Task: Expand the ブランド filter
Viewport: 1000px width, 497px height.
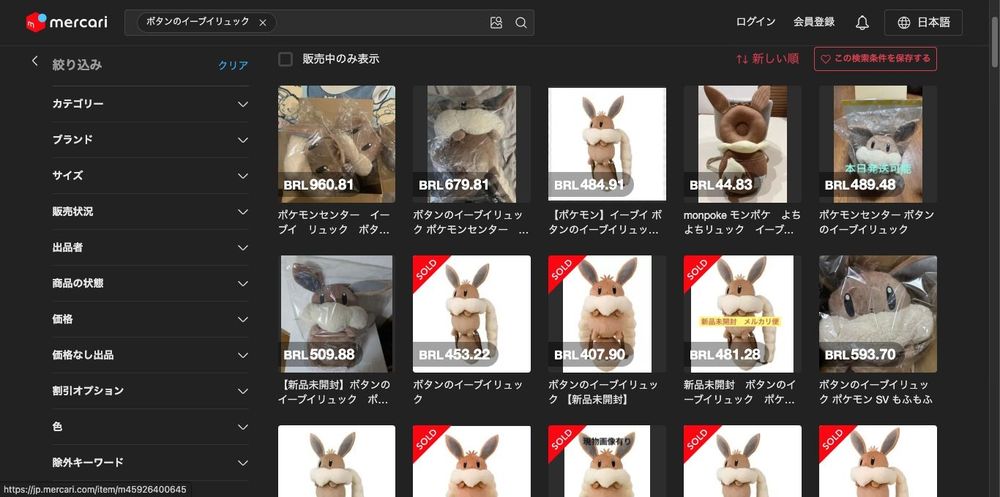Action: 151,140
